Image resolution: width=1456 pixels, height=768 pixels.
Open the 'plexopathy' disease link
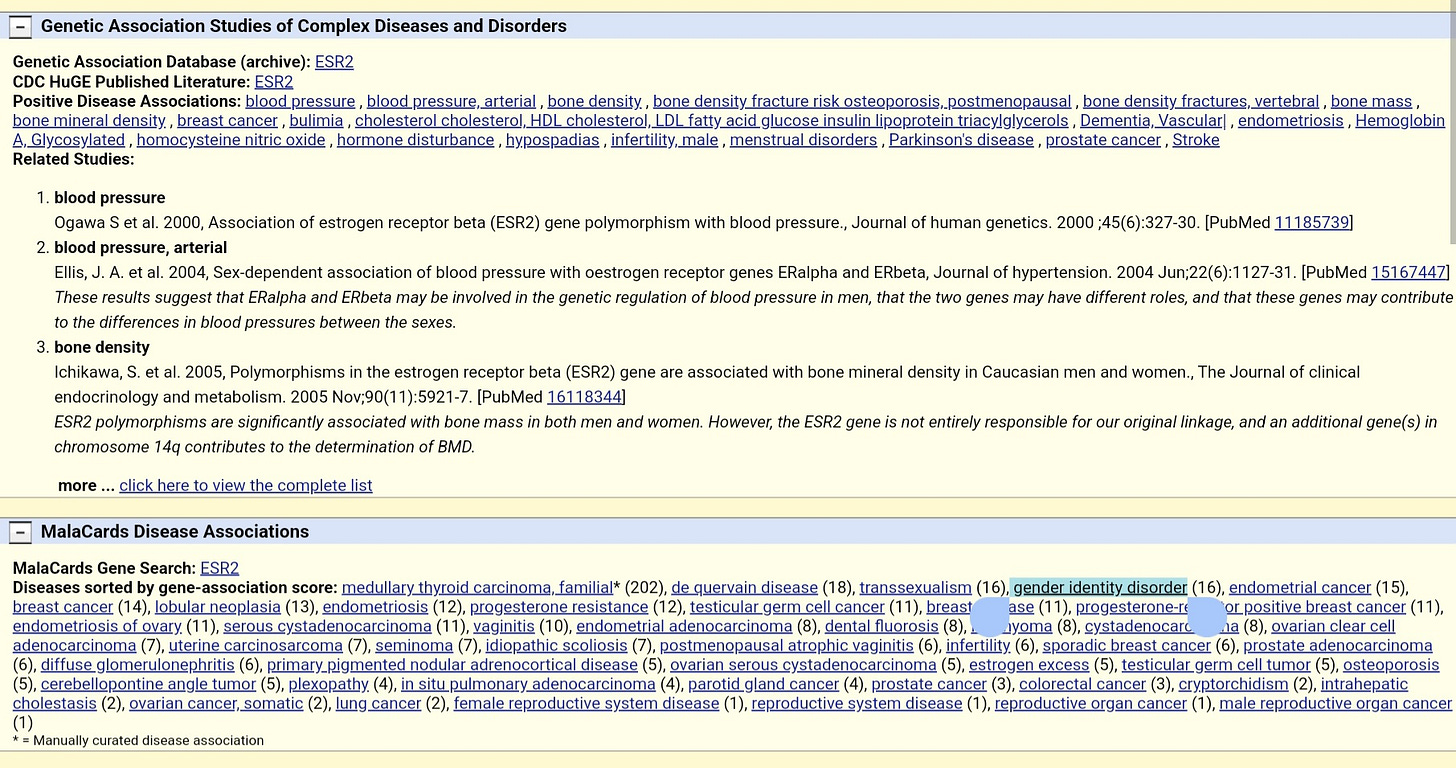[x=329, y=685]
